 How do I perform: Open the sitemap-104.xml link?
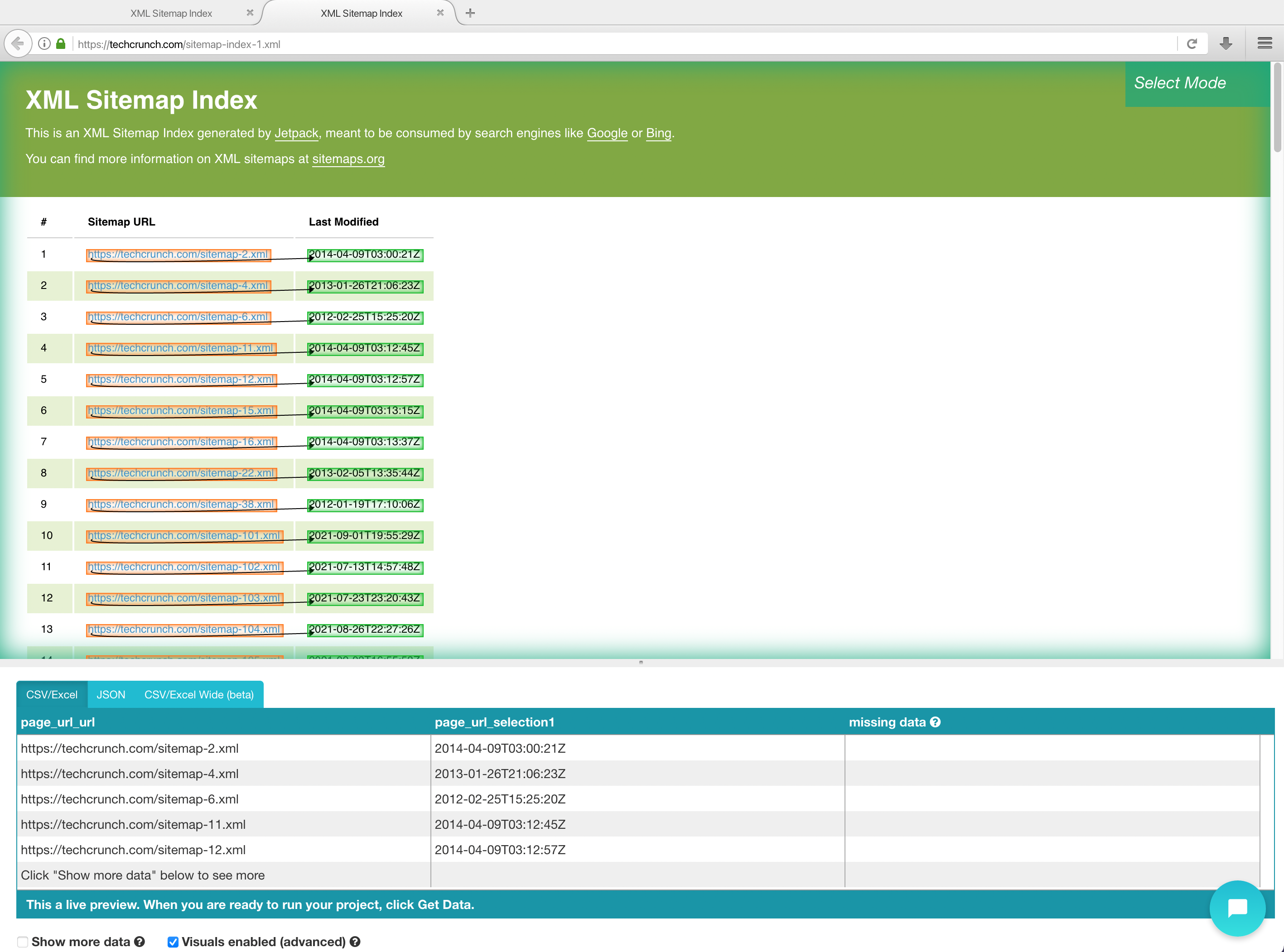click(x=184, y=629)
